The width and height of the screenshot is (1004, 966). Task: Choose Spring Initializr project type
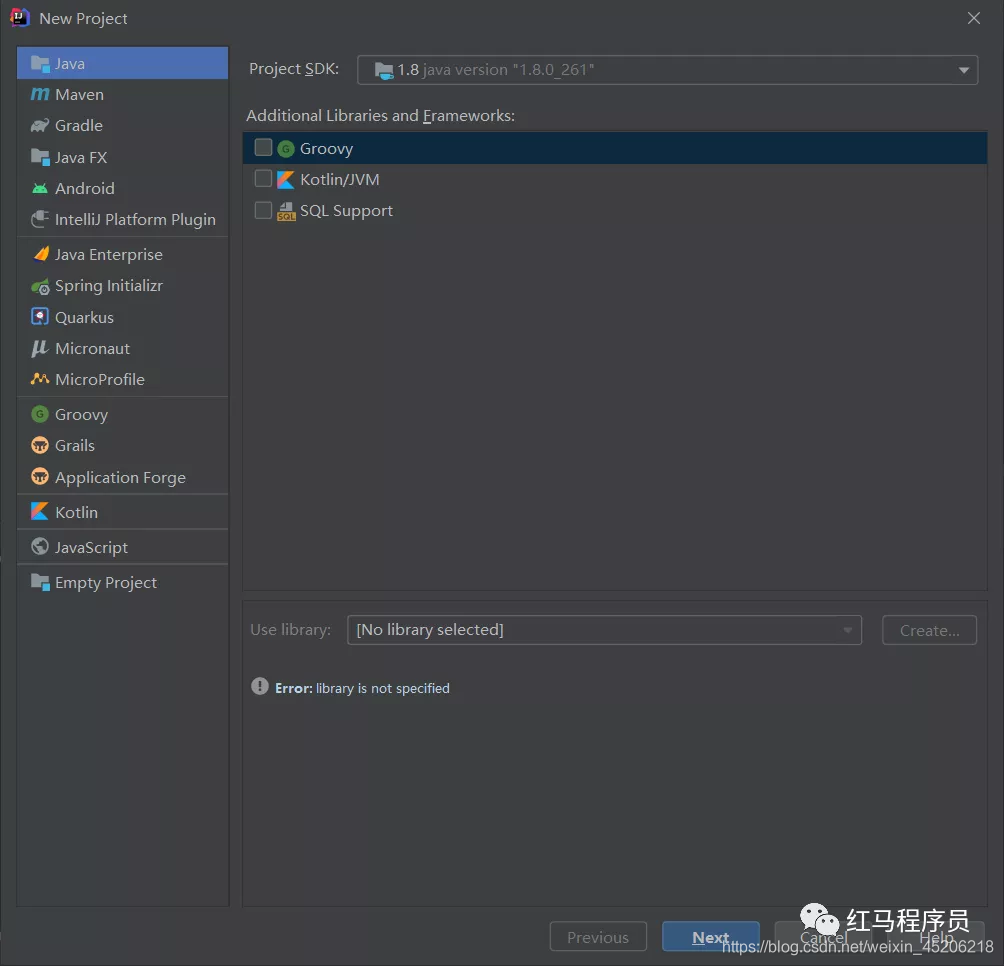click(x=122, y=286)
